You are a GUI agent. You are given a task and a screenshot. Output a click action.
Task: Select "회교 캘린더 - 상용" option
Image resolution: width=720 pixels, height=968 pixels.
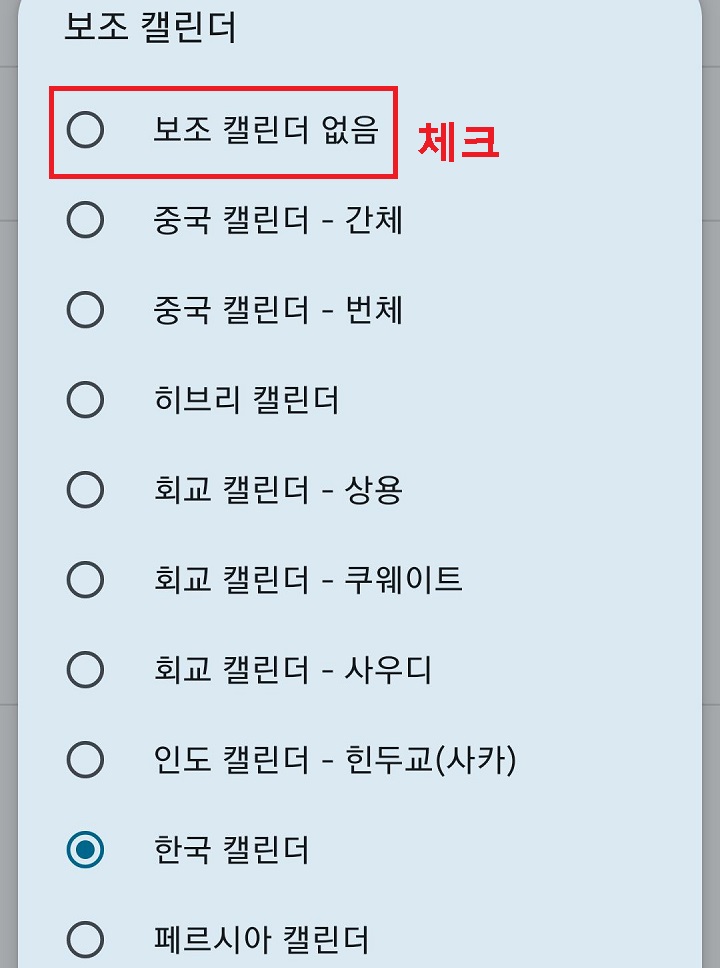84,490
